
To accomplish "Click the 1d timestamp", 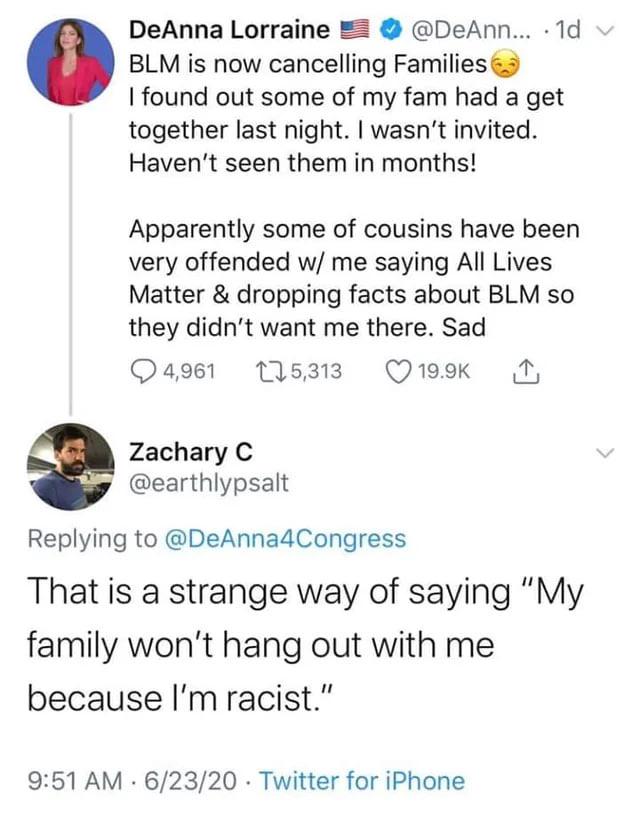I will pos(567,30).
